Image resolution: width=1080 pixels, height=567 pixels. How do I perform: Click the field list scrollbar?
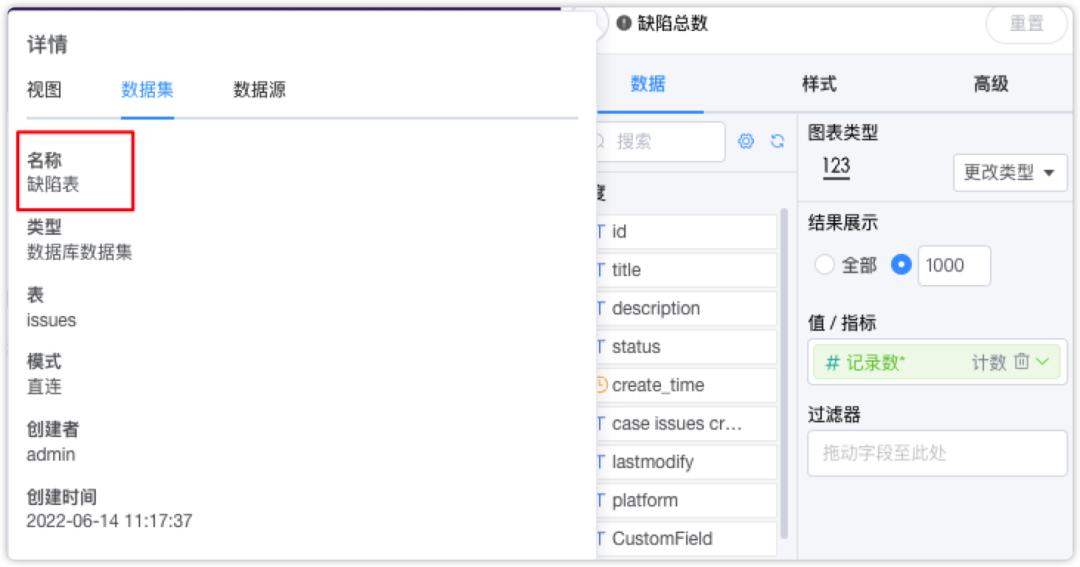click(784, 372)
